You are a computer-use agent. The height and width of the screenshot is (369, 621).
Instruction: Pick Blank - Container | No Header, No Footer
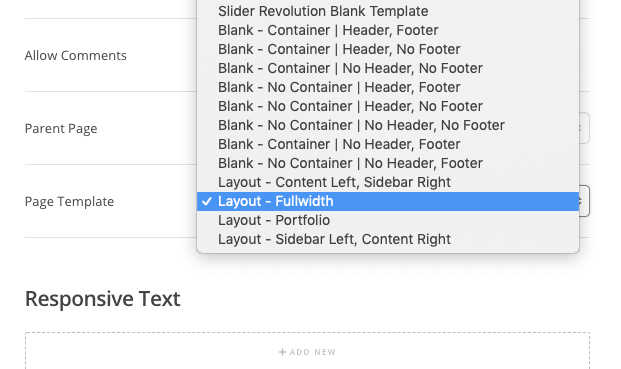388,68
